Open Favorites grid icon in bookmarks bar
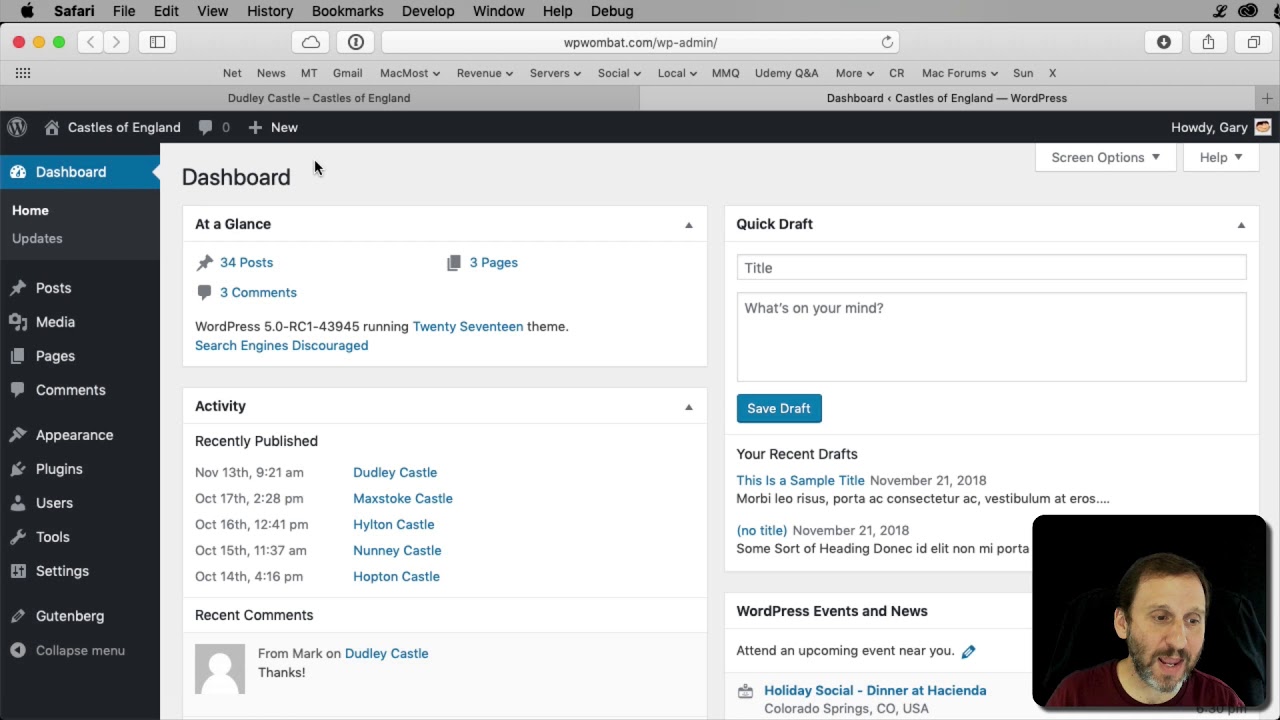This screenshot has height=720, width=1280. (23, 73)
